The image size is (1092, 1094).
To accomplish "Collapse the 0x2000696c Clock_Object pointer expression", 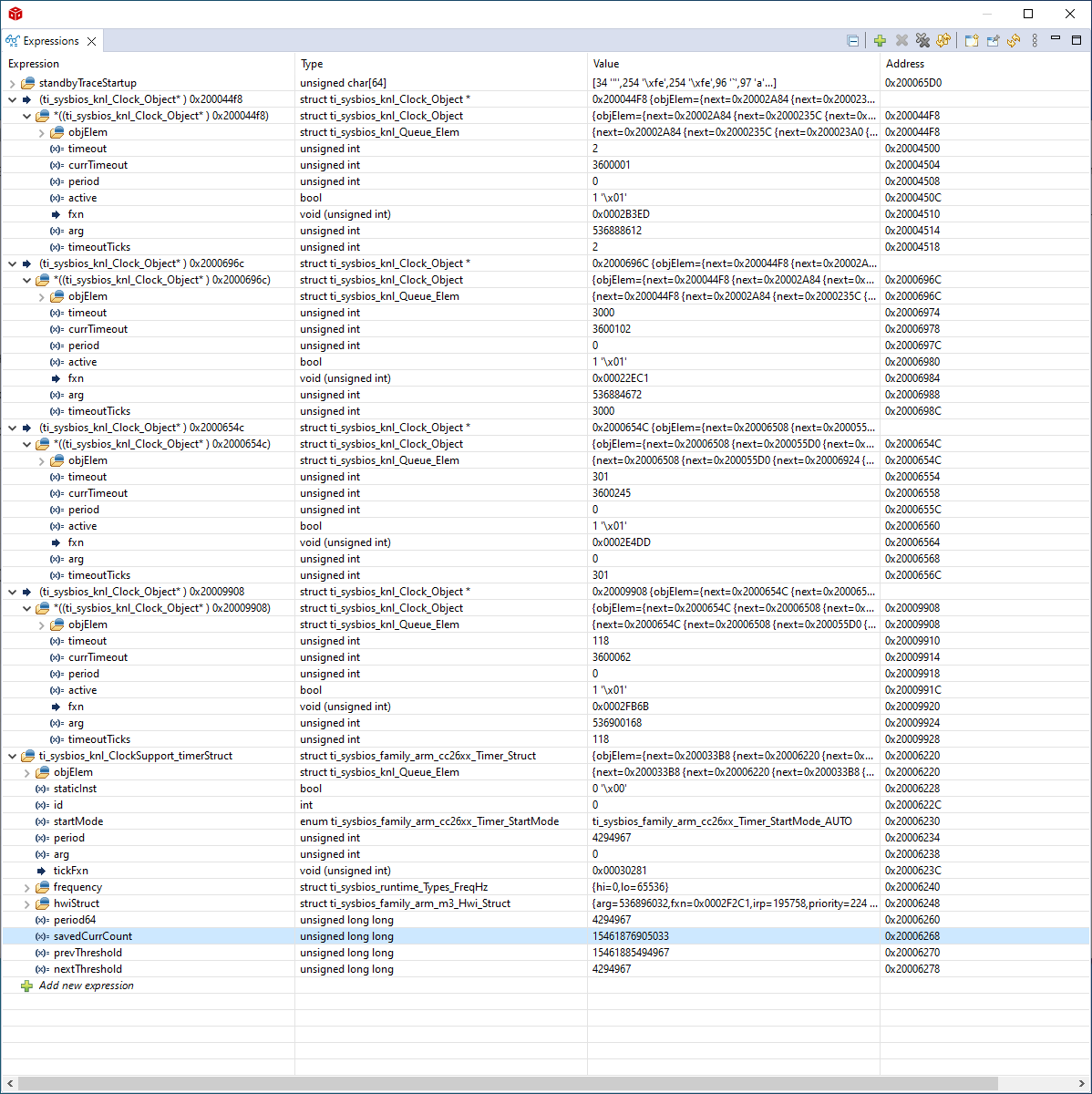I will [12, 263].
